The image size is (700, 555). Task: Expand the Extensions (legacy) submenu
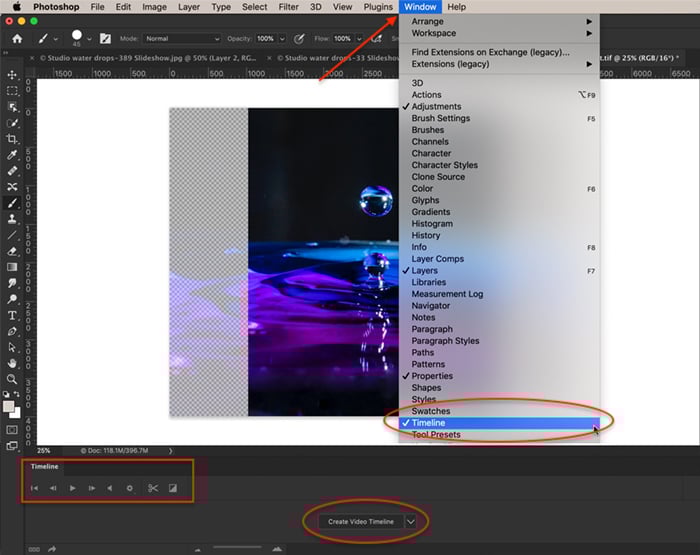point(499,64)
